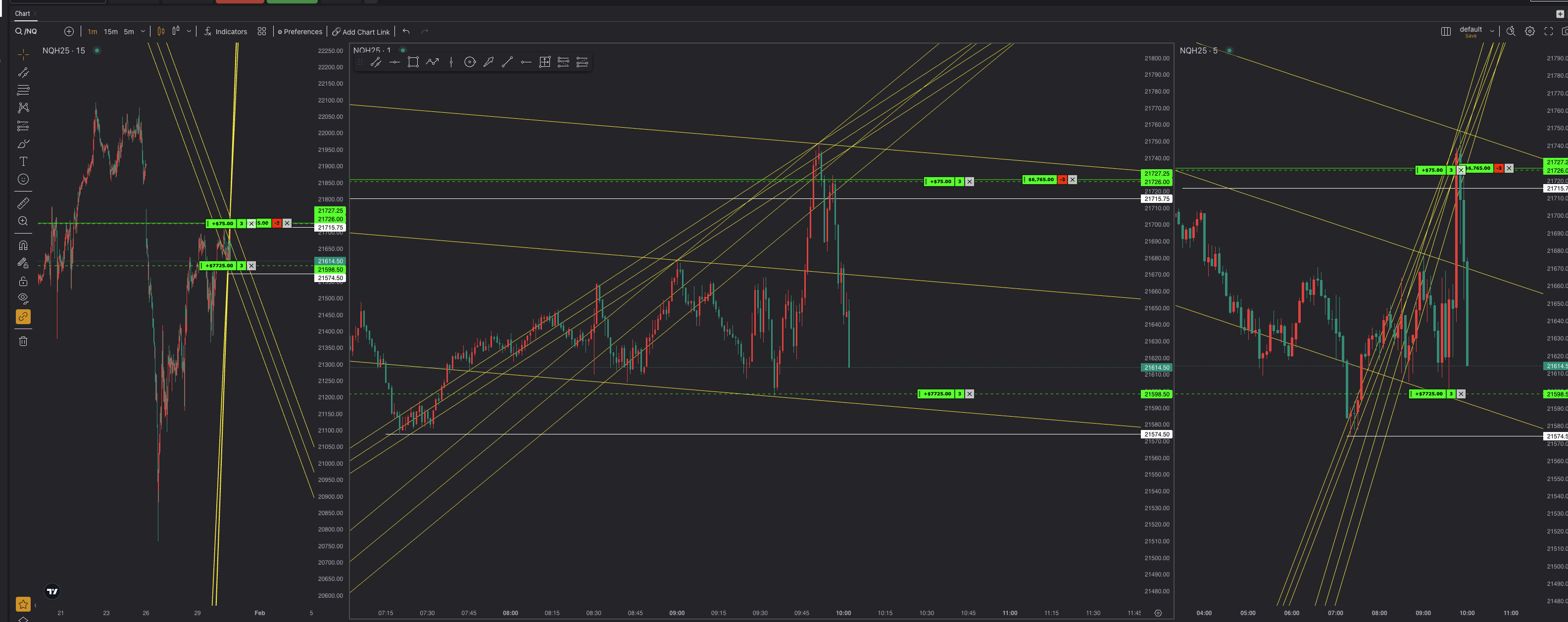The width and height of the screenshot is (1568, 622).
Task: Select the brush drawing tool
Action: [23, 144]
